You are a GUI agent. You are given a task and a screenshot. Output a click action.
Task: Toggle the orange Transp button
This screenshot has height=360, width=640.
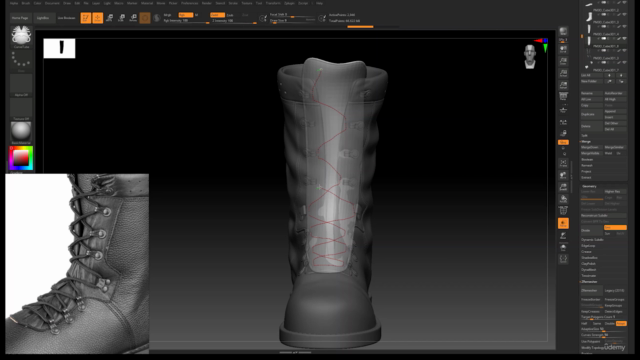point(563,223)
